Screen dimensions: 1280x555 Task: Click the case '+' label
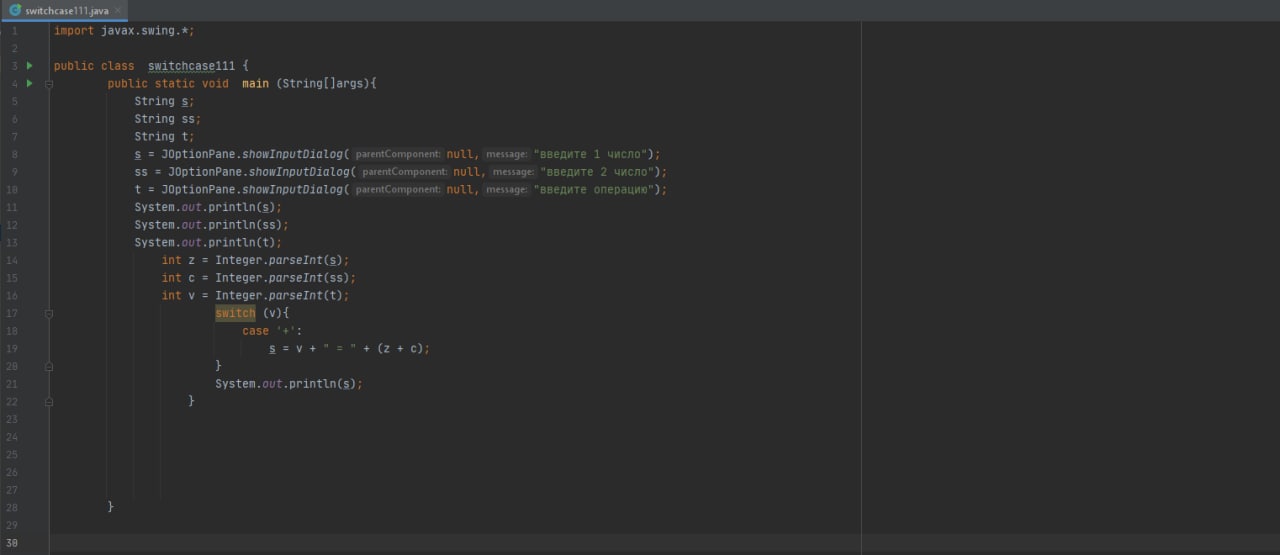[272, 331]
